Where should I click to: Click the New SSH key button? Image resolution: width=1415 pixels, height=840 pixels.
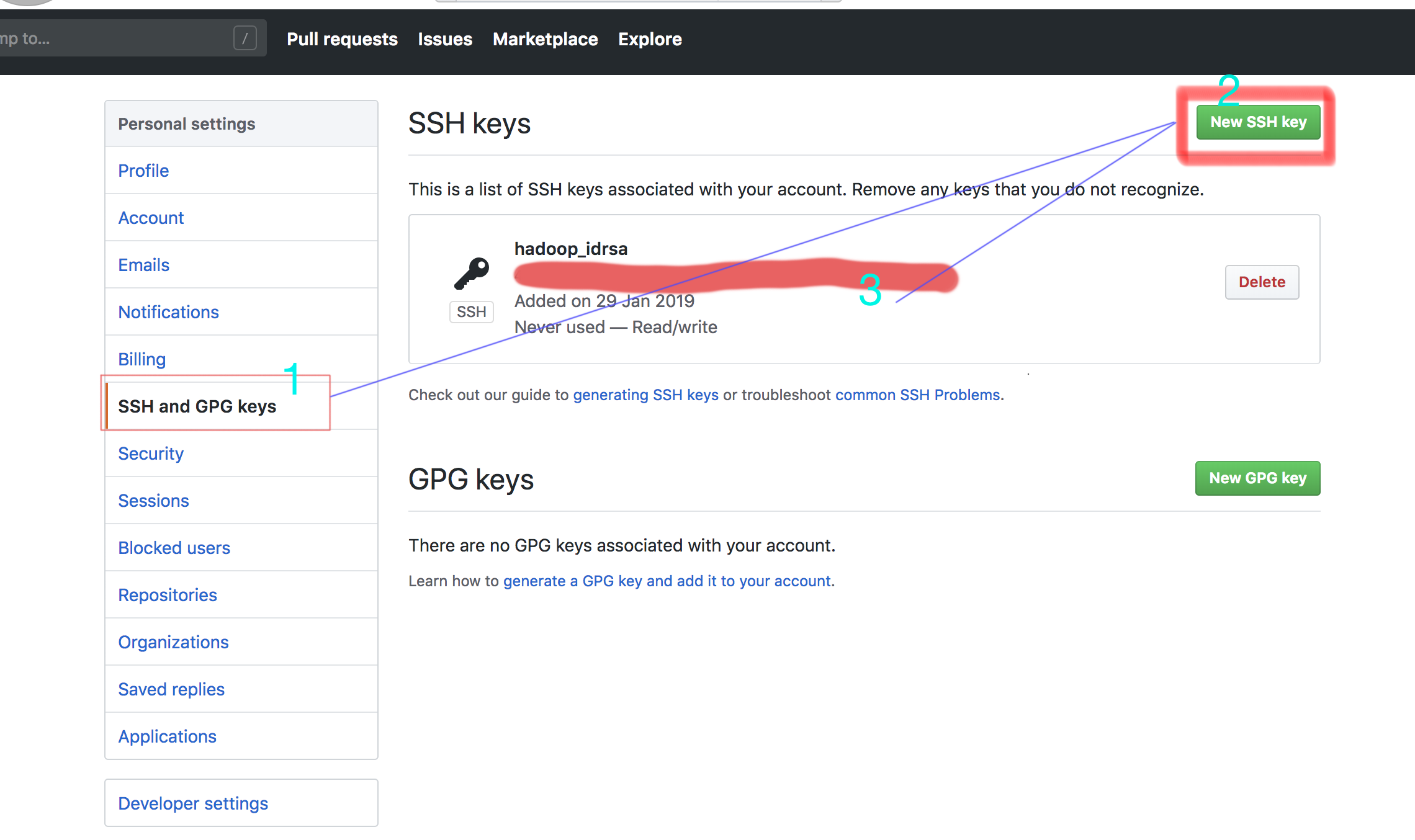[1258, 122]
